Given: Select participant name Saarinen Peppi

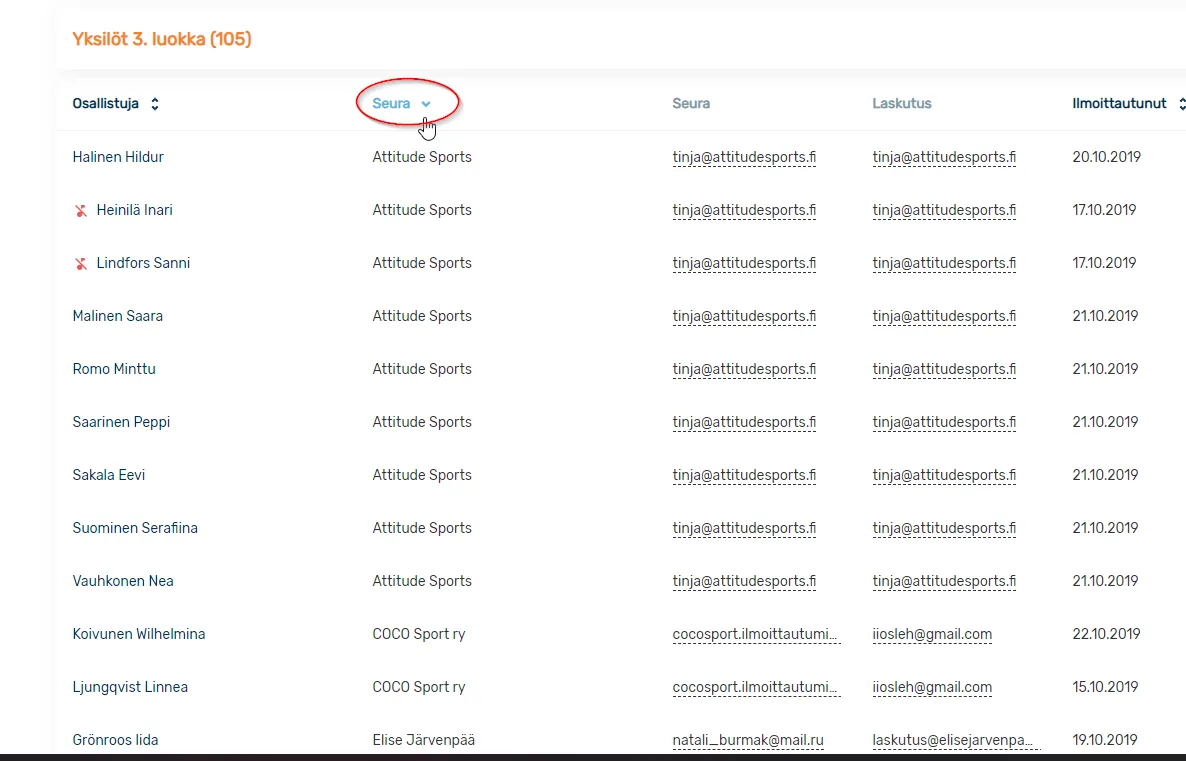Looking at the screenshot, I should pyautogui.click(x=121, y=422).
